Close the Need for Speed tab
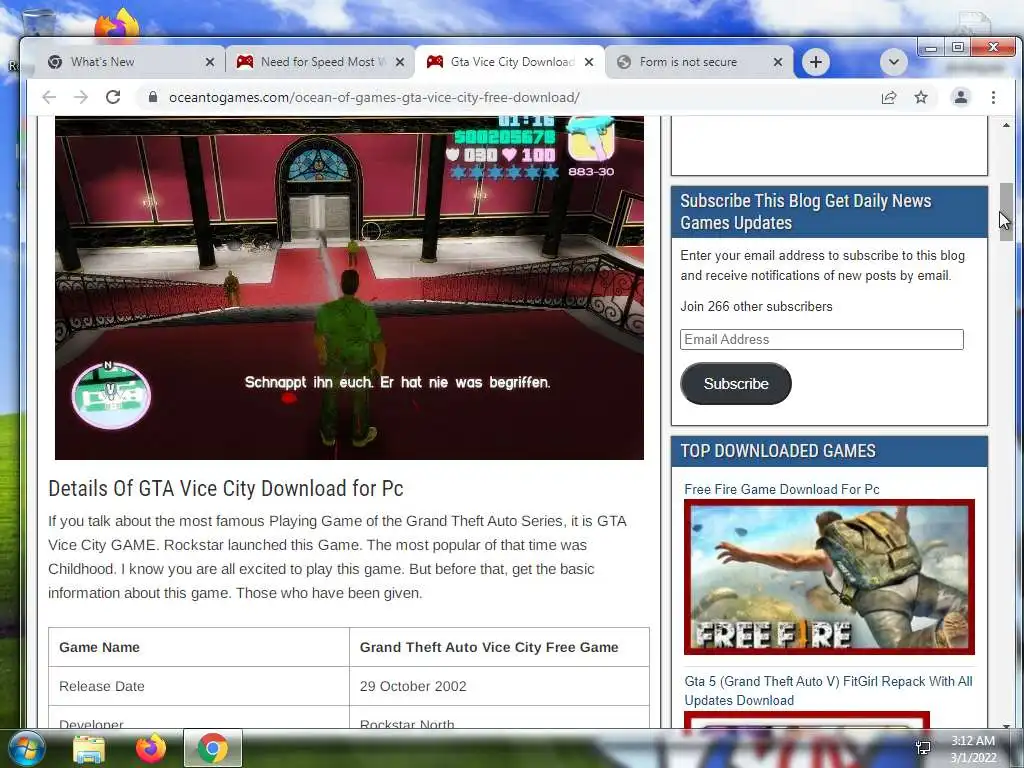1024x768 pixels. point(400,62)
